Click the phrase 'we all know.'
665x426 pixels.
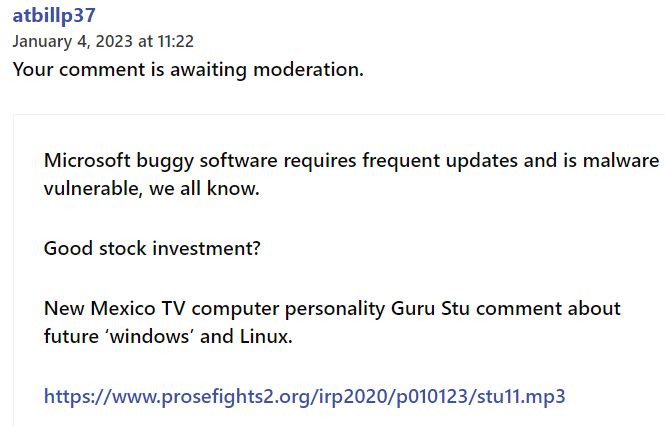click(204, 188)
